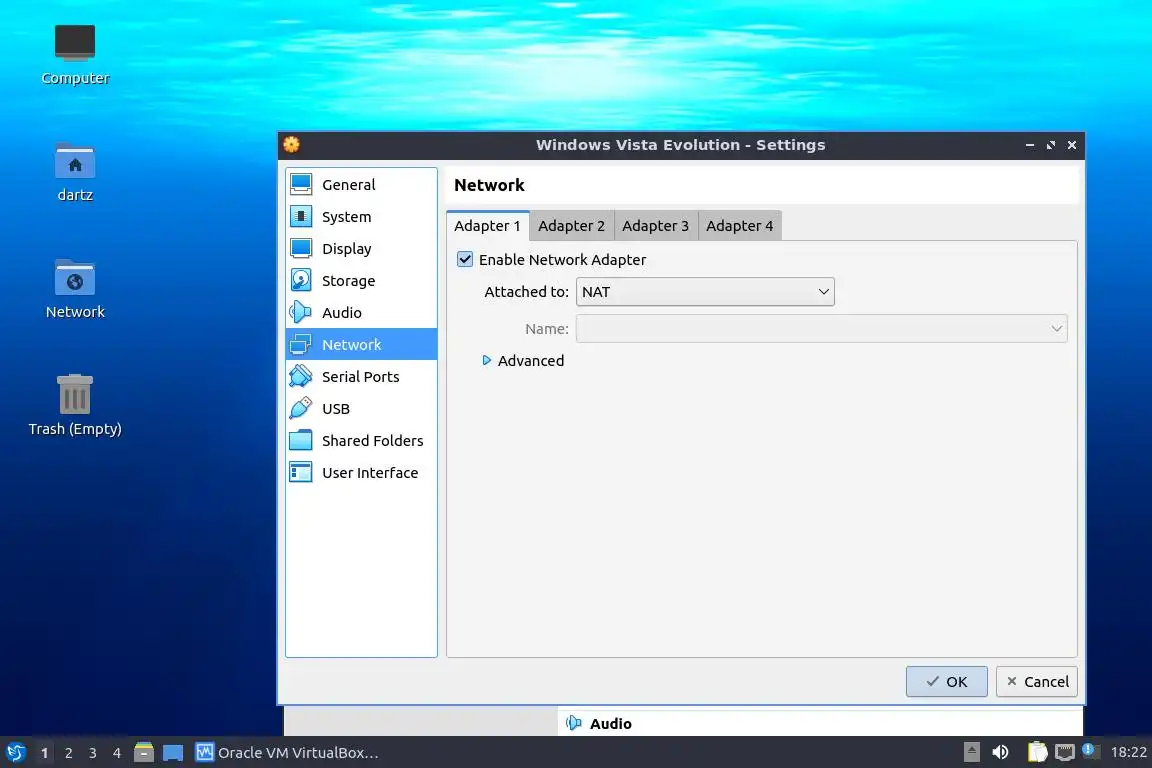1152x768 pixels.
Task: Open the General settings icon
Action: (x=300, y=184)
